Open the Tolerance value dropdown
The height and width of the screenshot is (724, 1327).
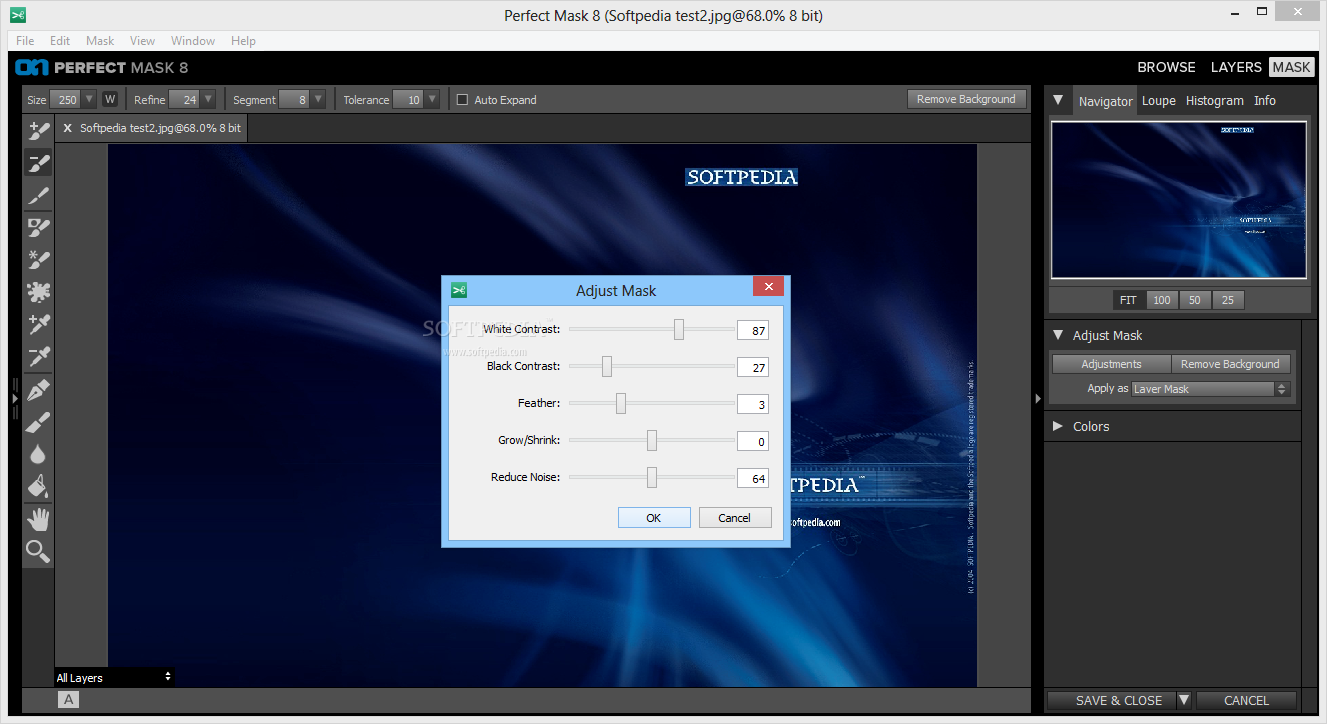pos(432,99)
